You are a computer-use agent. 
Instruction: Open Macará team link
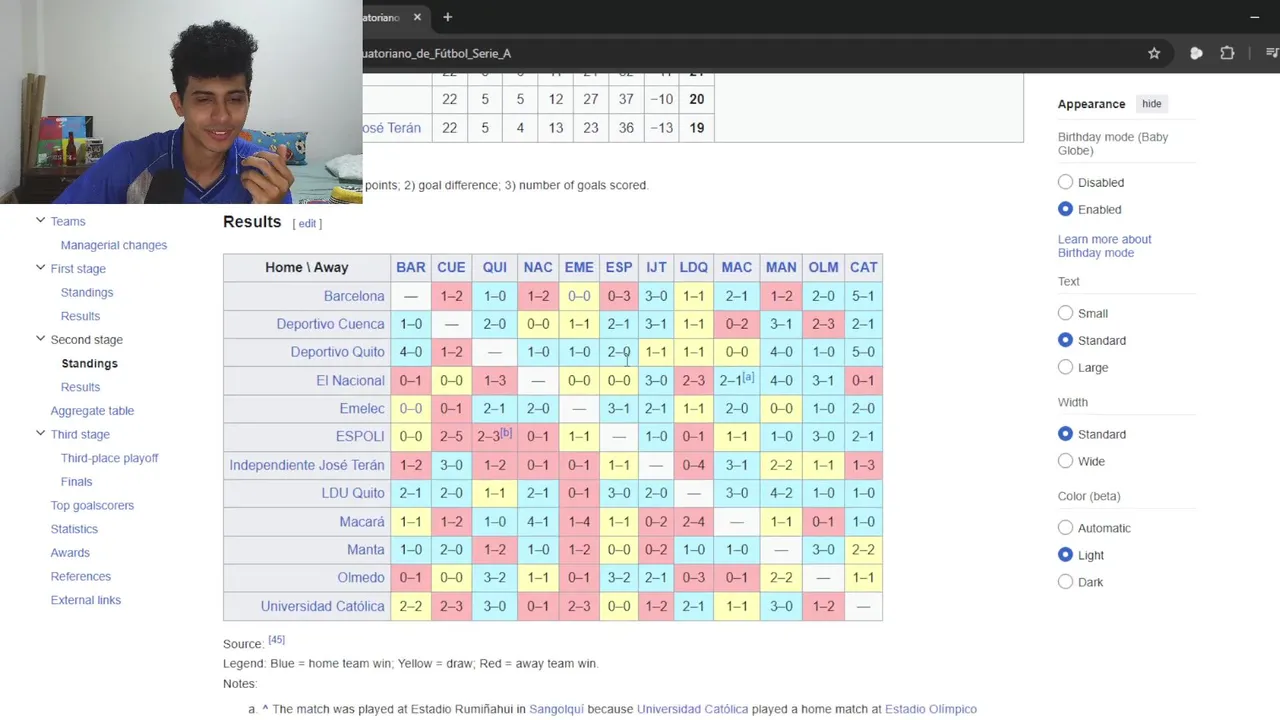pyautogui.click(x=362, y=521)
